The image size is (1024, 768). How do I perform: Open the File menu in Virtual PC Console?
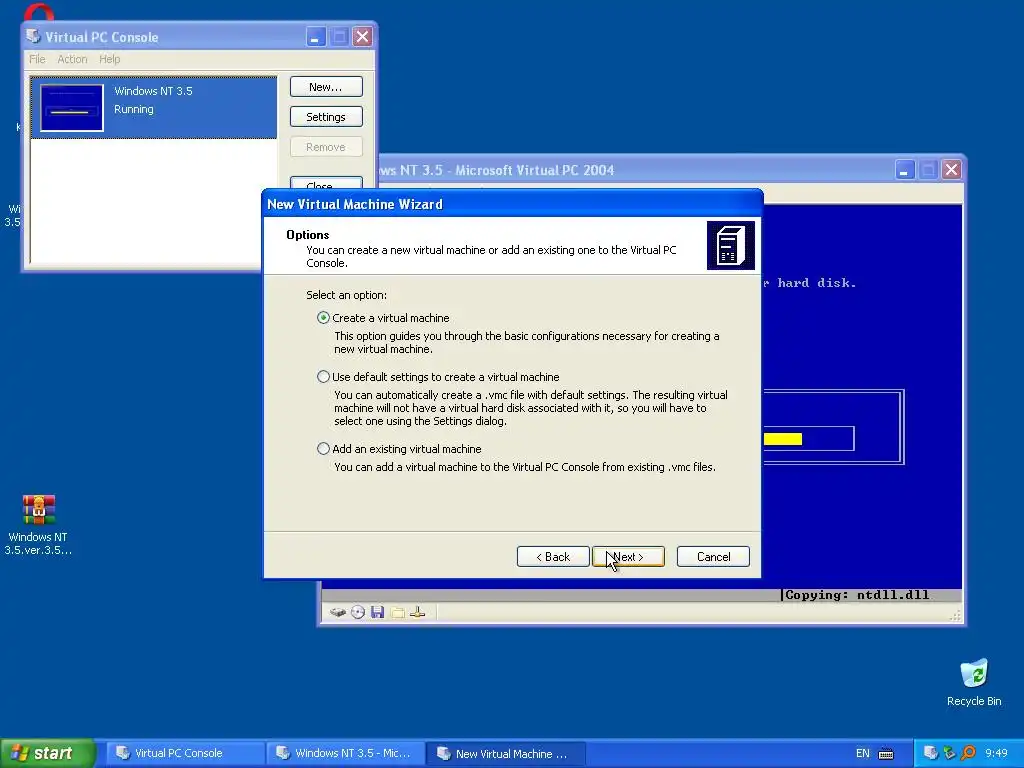point(37,59)
